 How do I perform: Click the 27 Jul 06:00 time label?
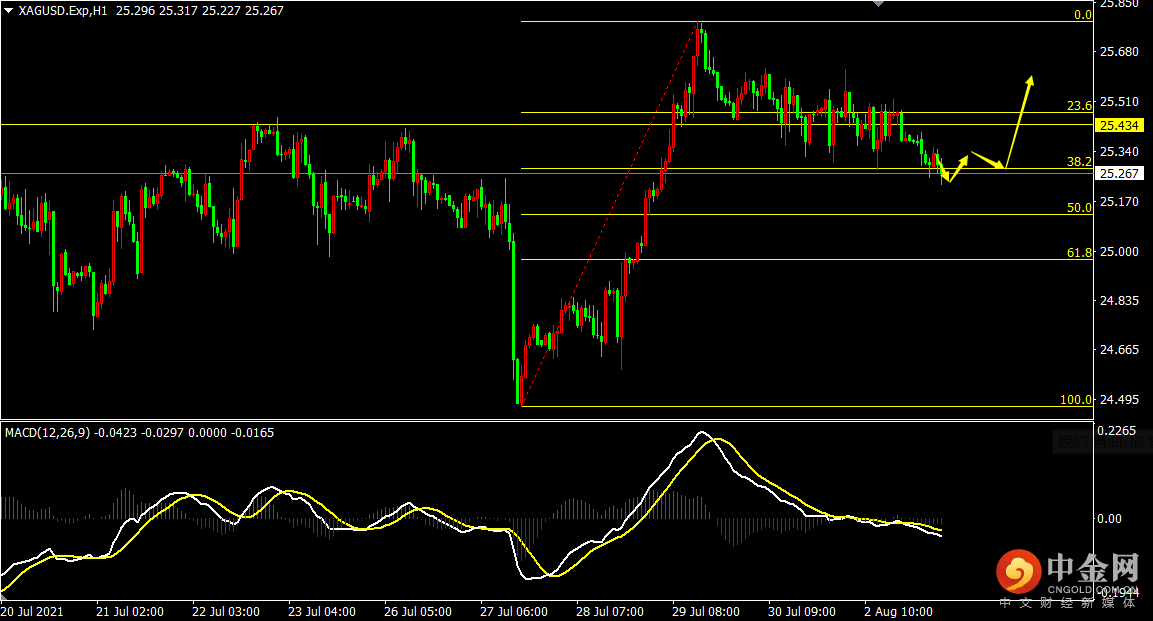(514, 611)
